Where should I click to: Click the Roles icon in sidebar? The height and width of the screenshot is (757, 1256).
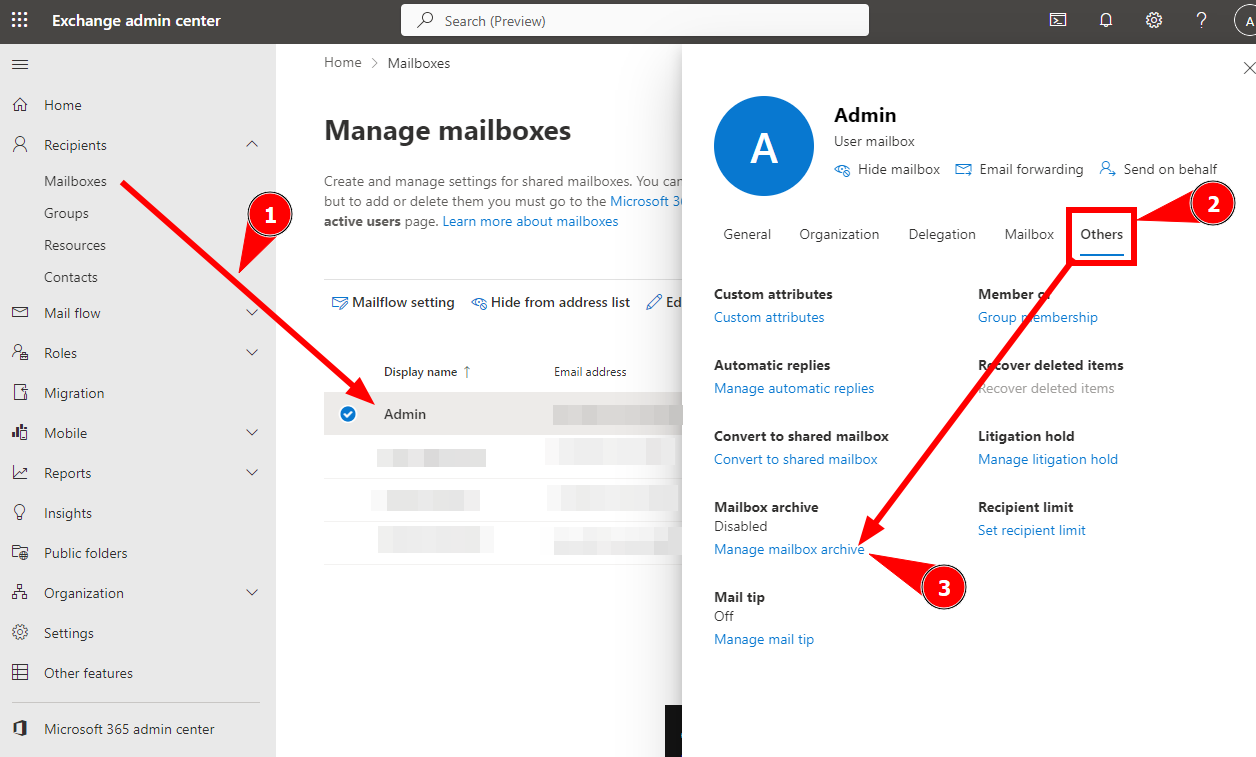tap(20, 353)
